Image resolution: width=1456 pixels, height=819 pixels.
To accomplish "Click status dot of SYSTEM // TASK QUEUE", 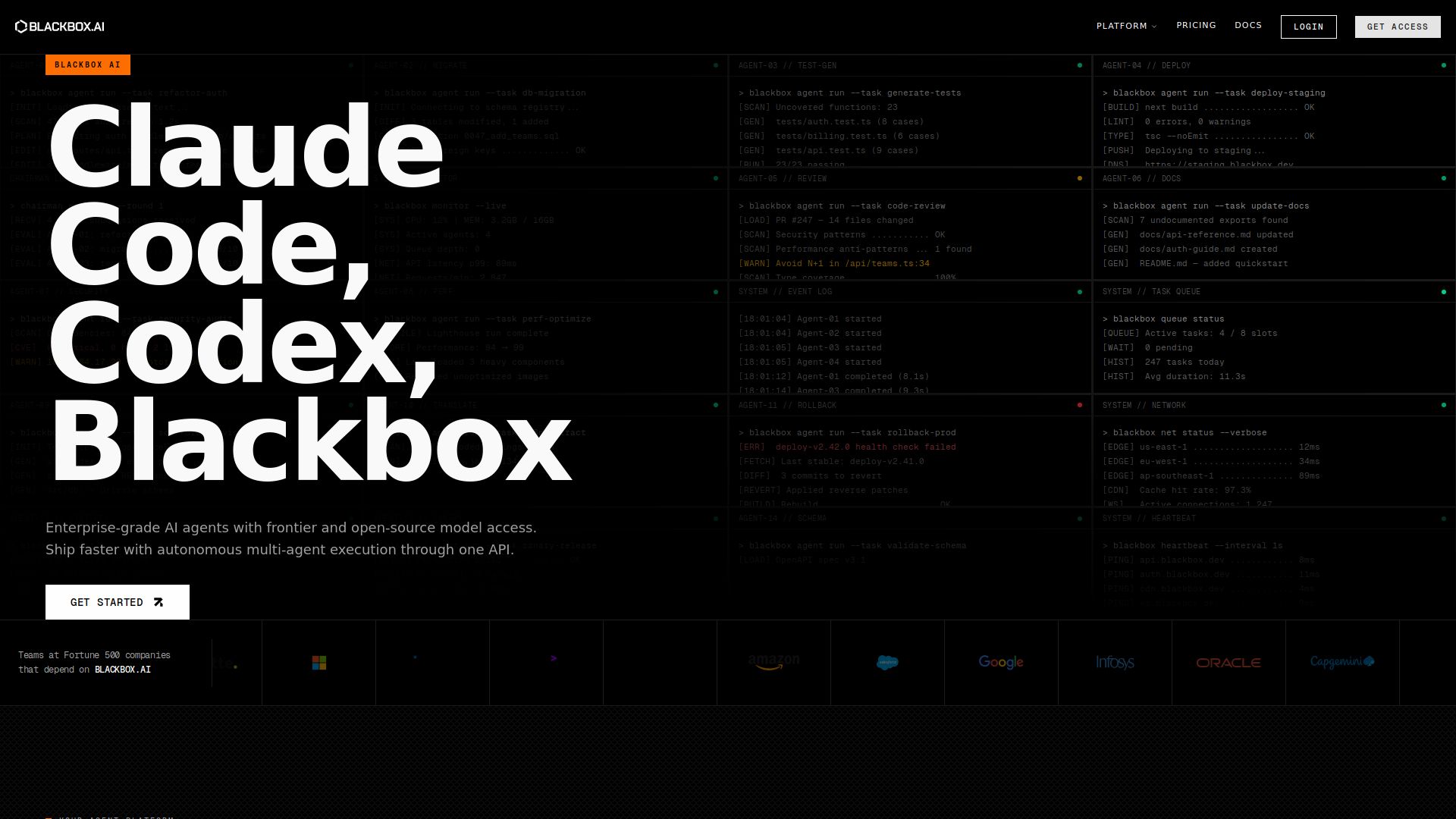I will coord(1444,292).
